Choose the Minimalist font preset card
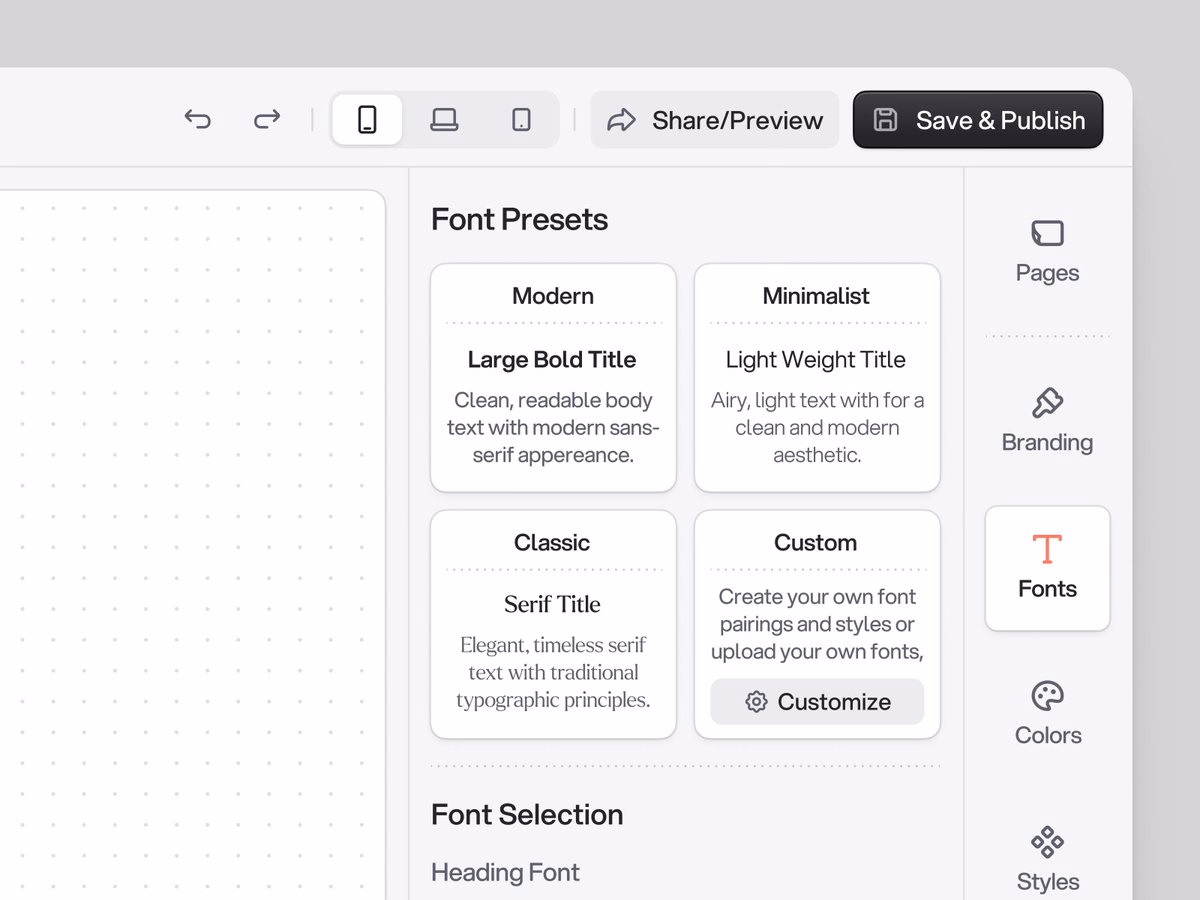 (x=817, y=378)
